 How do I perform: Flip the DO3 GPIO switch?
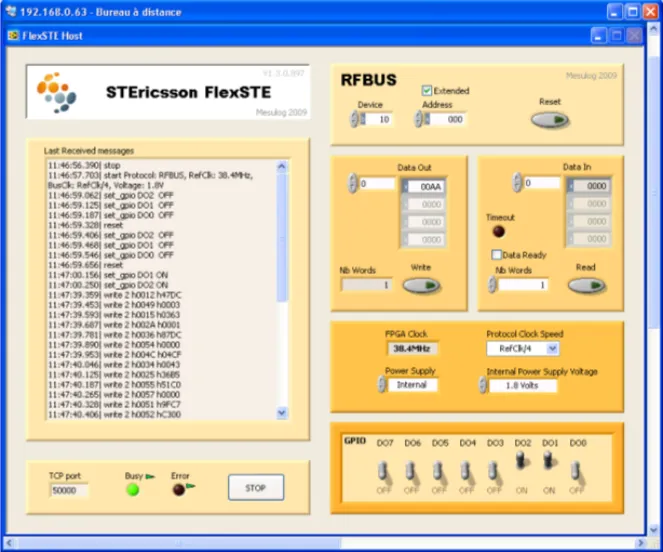pyautogui.click(x=494, y=471)
